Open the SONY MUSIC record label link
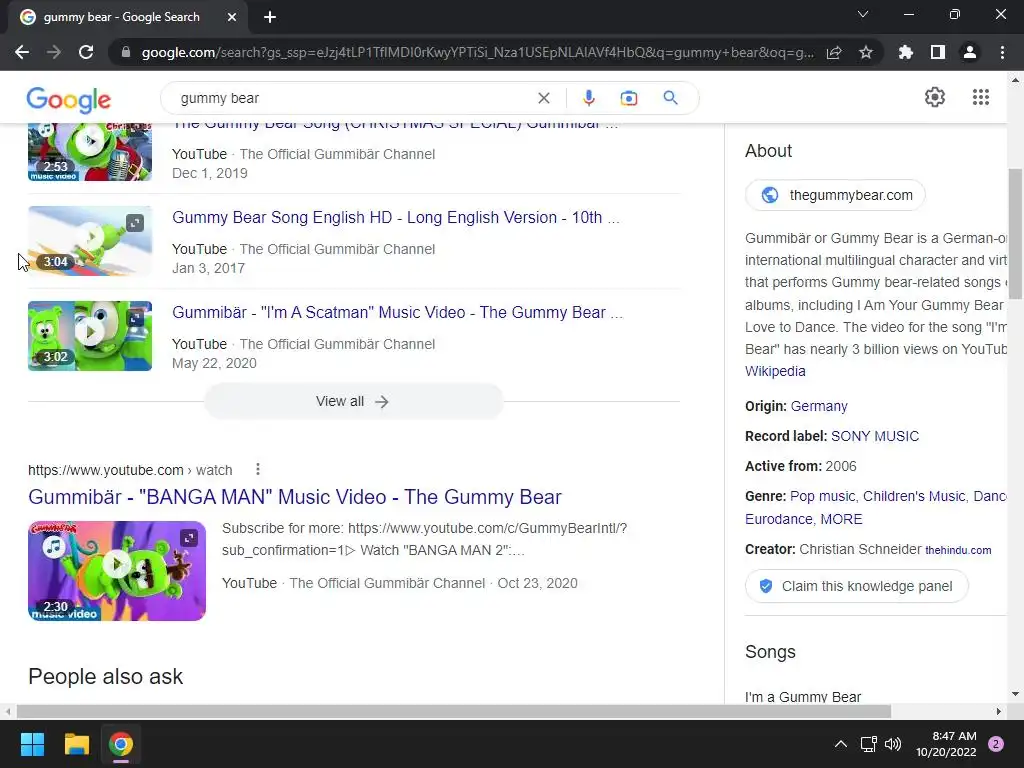1024x768 pixels. (874, 436)
